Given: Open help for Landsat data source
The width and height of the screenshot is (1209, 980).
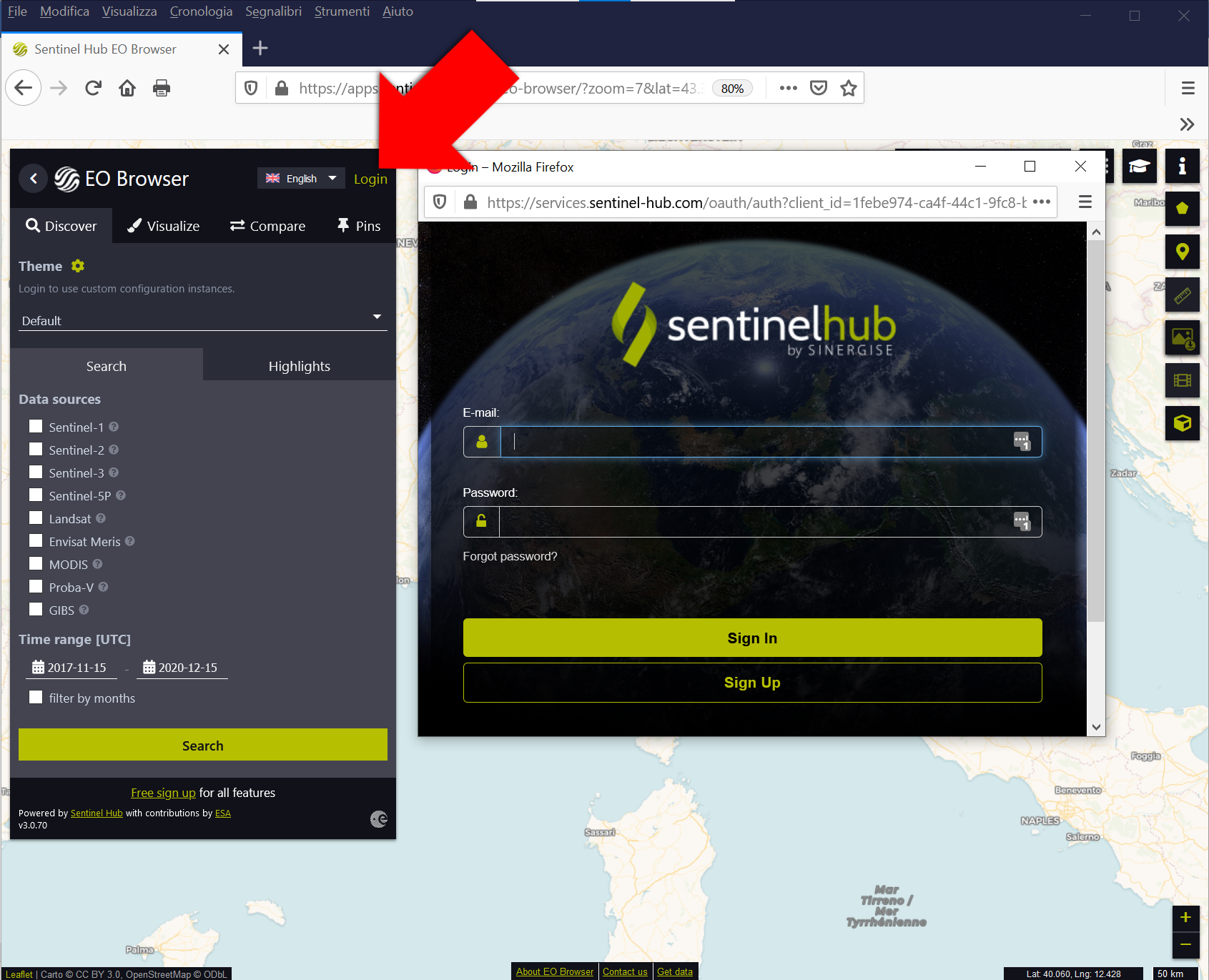Looking at the screenshot, I should pyautogui.click(x=101, y=518).
